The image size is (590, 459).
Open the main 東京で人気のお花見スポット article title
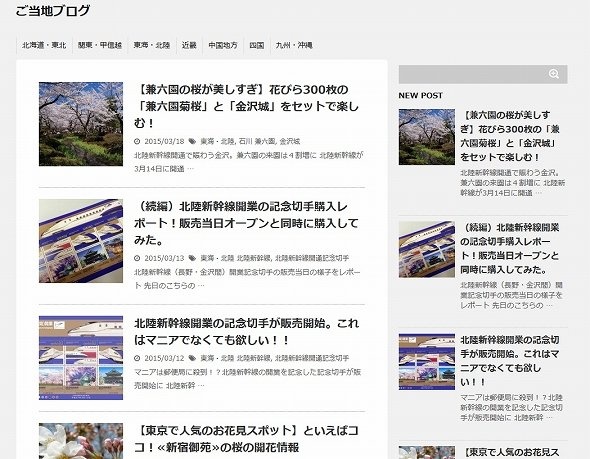[246, 439]
